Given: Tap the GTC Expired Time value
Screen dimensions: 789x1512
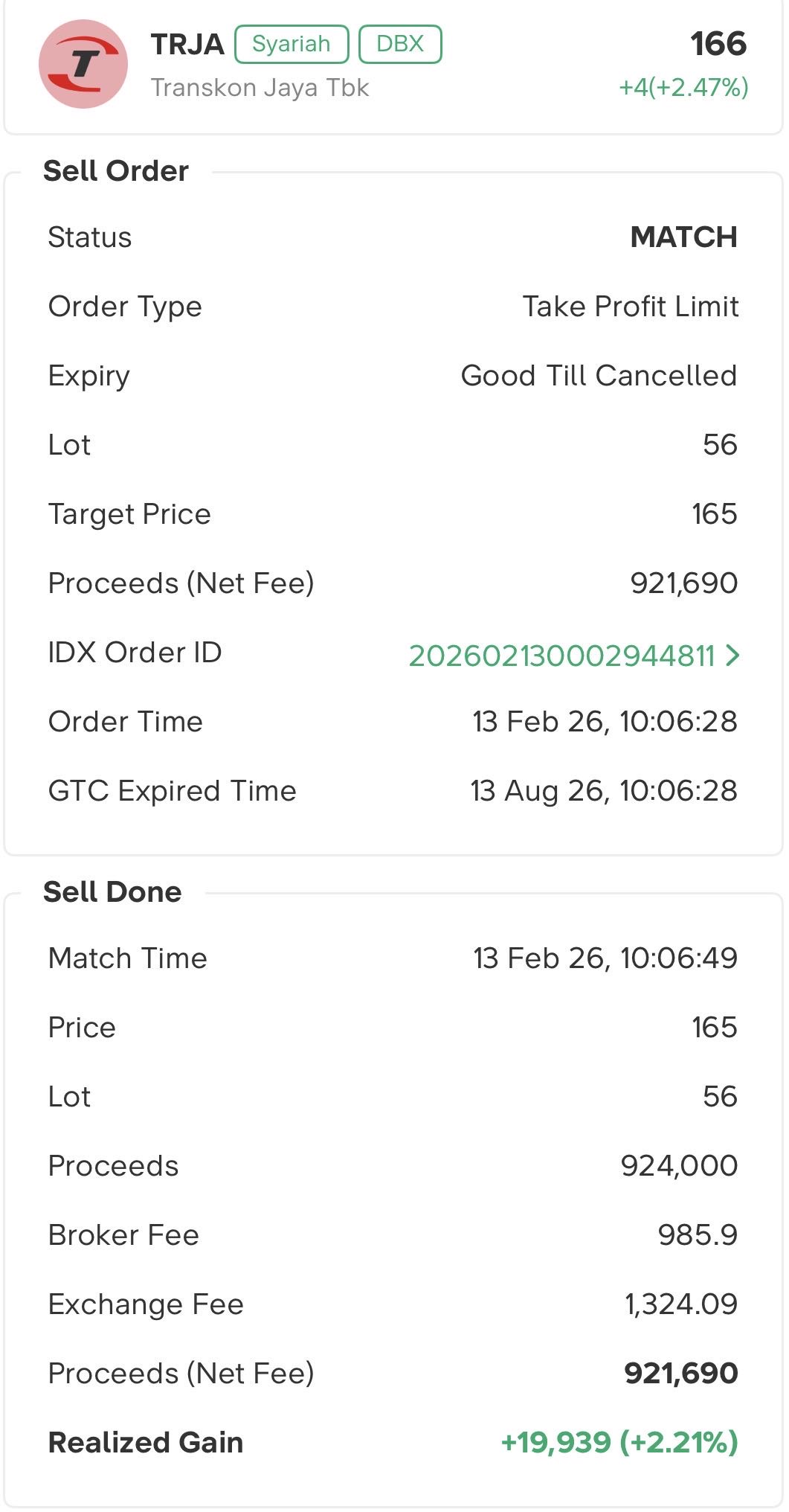Looking at the screenshot, I should point(603,791).
